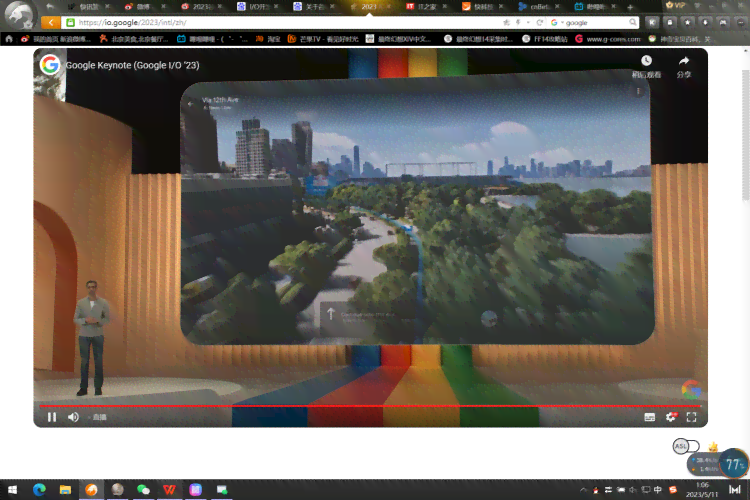Open the VIP crown menu
Screen dimensions: 750x500
point(675,6)
